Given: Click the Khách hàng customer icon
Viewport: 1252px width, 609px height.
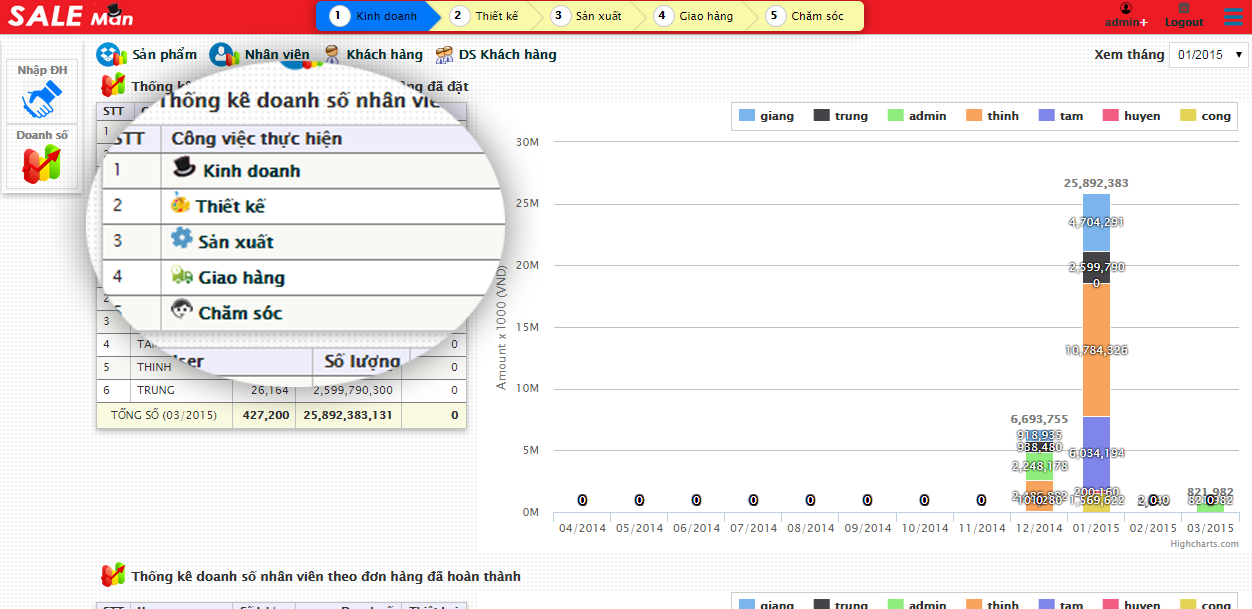Looking at the screenshot, I should click(332, 55).
